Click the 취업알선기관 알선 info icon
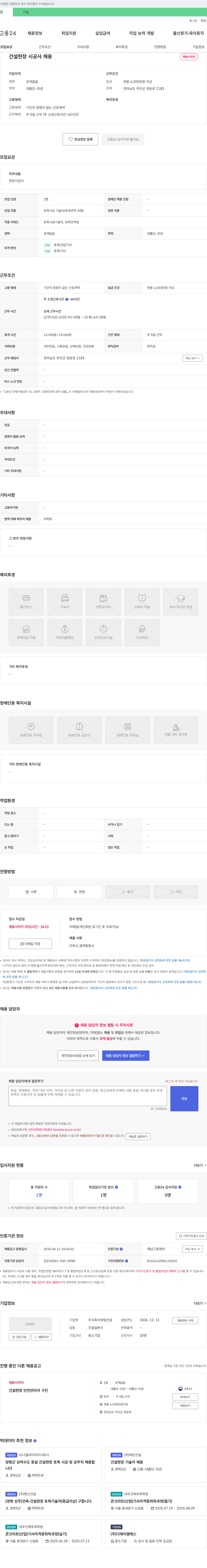207x1568 pixels. pos(117,1187)
